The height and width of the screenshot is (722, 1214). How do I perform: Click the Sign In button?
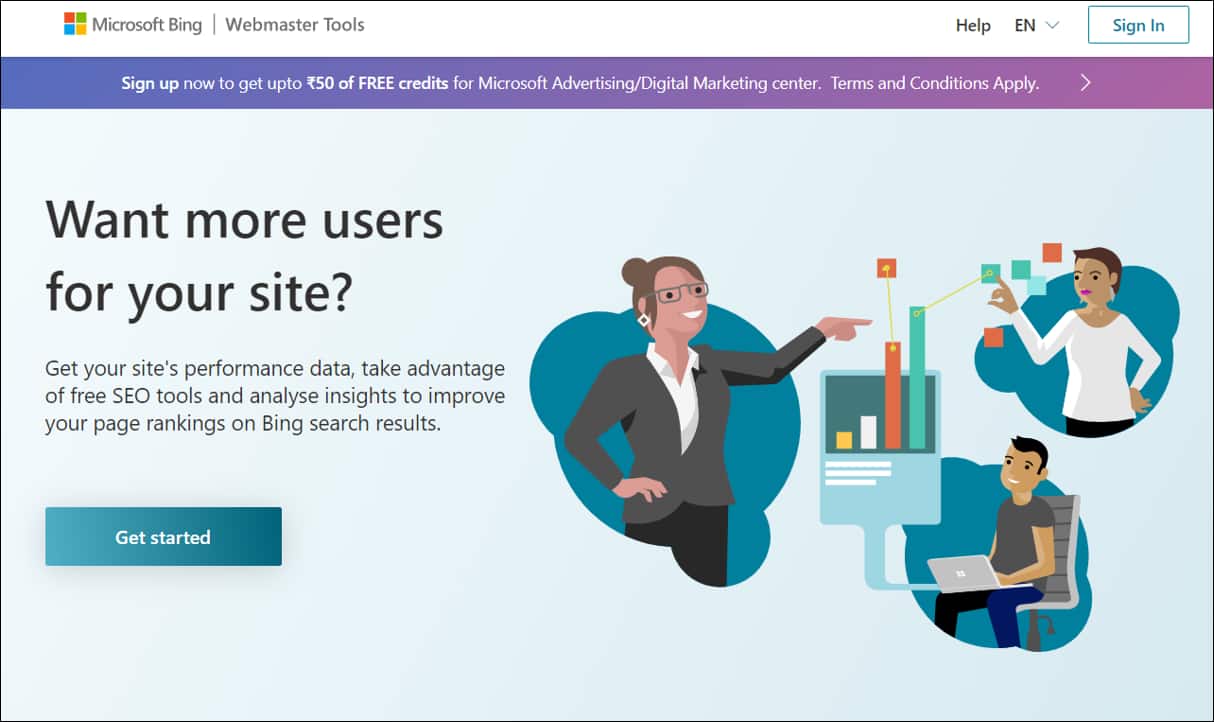pyautogui.click(x=1138, y=25)
